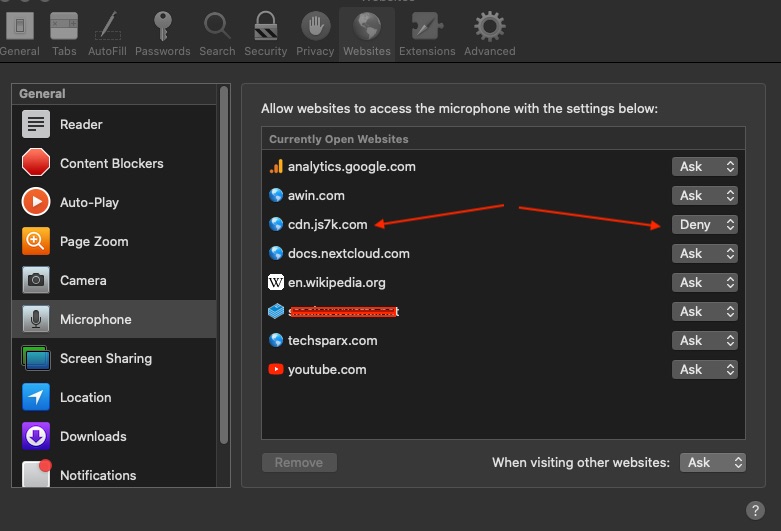Select the Screen Sharing icon
Screen dimensions: 781x531
tap(36, 358)
